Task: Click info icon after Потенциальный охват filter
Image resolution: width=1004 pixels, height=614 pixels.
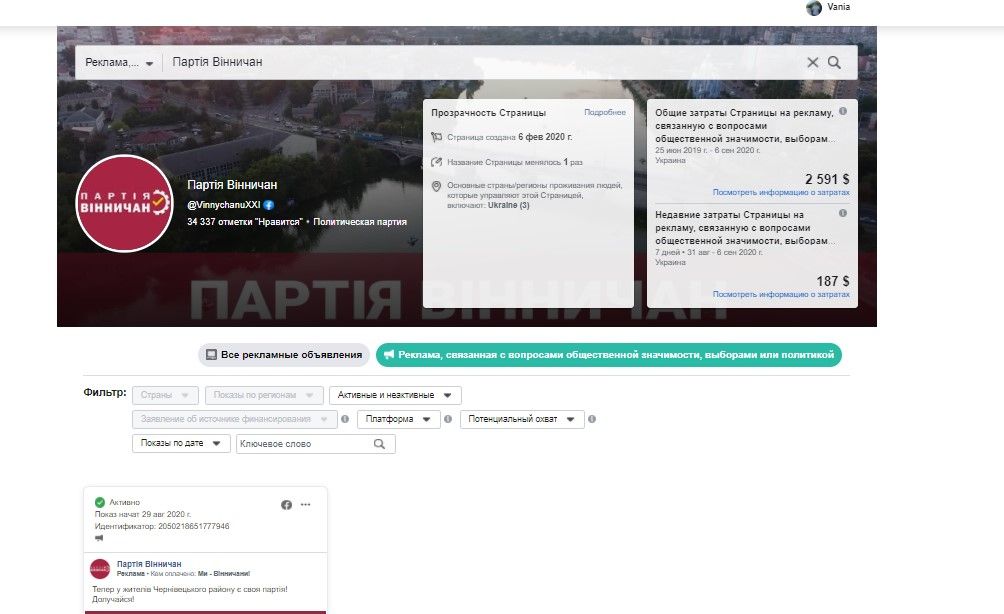Action: (x=594, y=420)
